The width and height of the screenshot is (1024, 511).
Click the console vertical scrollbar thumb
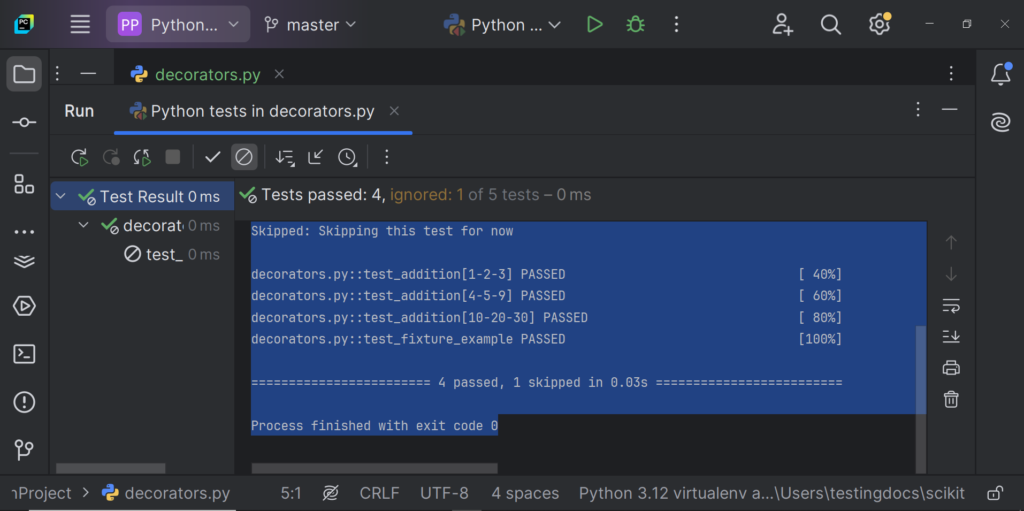coord(921,370)
